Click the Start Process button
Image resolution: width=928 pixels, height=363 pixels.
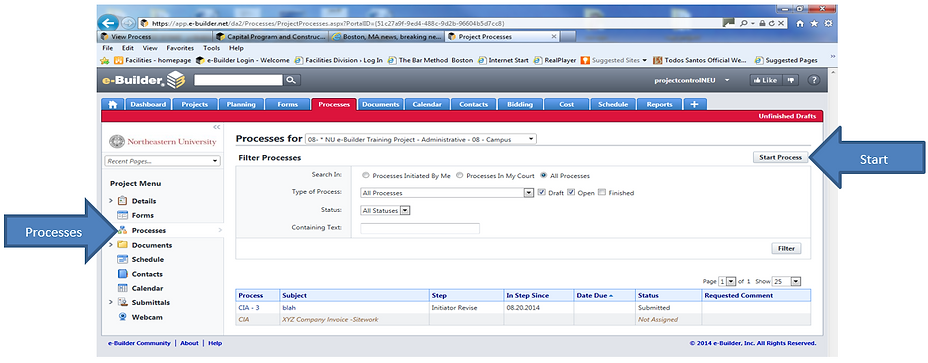click(780, 158)
